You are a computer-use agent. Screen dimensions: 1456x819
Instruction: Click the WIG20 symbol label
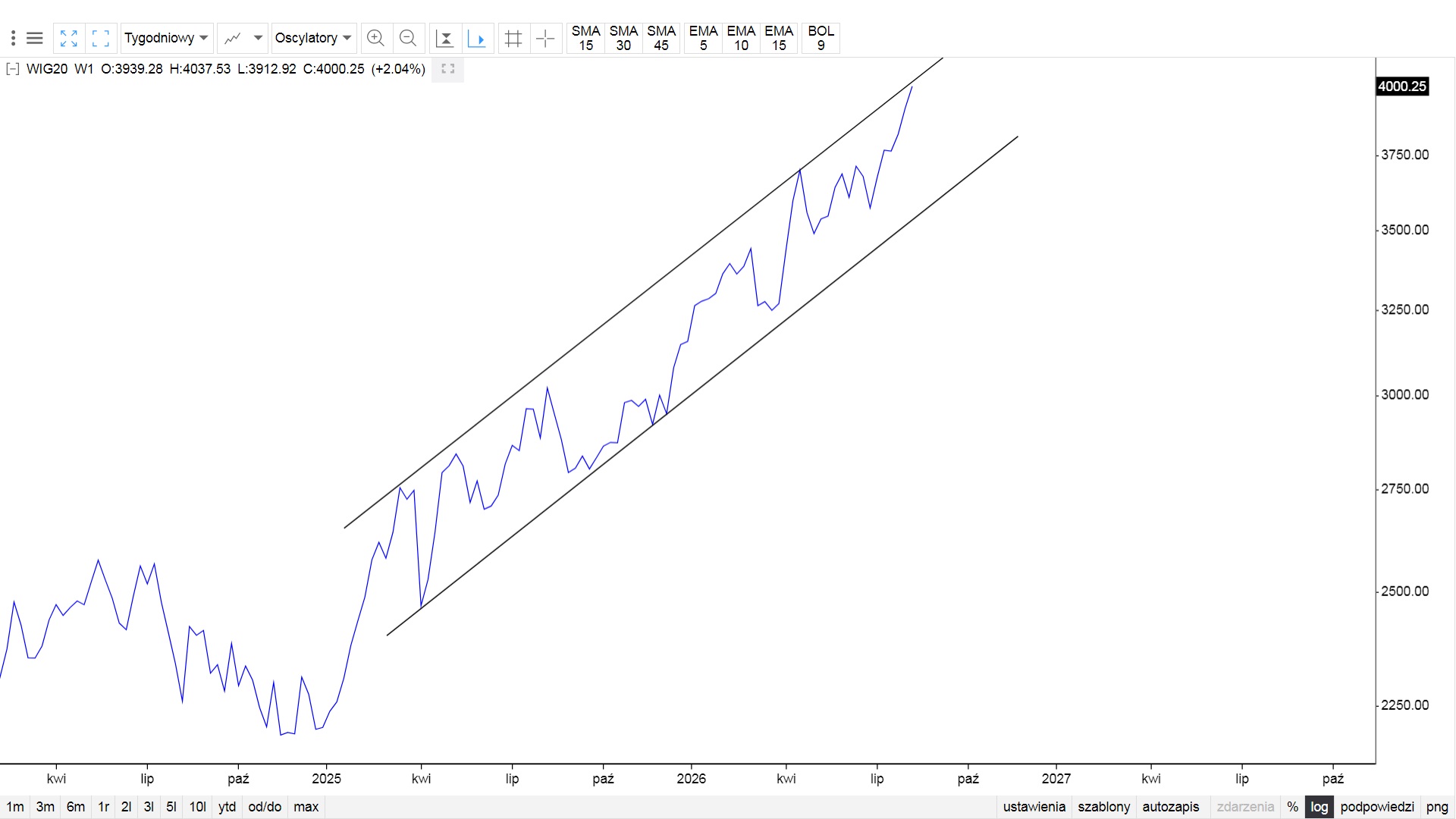tap(47, 69)
